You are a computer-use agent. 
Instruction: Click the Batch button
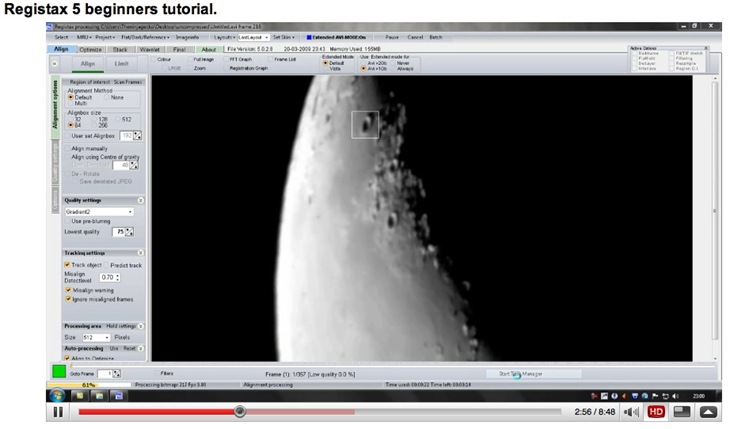click(x=436, y=37)
